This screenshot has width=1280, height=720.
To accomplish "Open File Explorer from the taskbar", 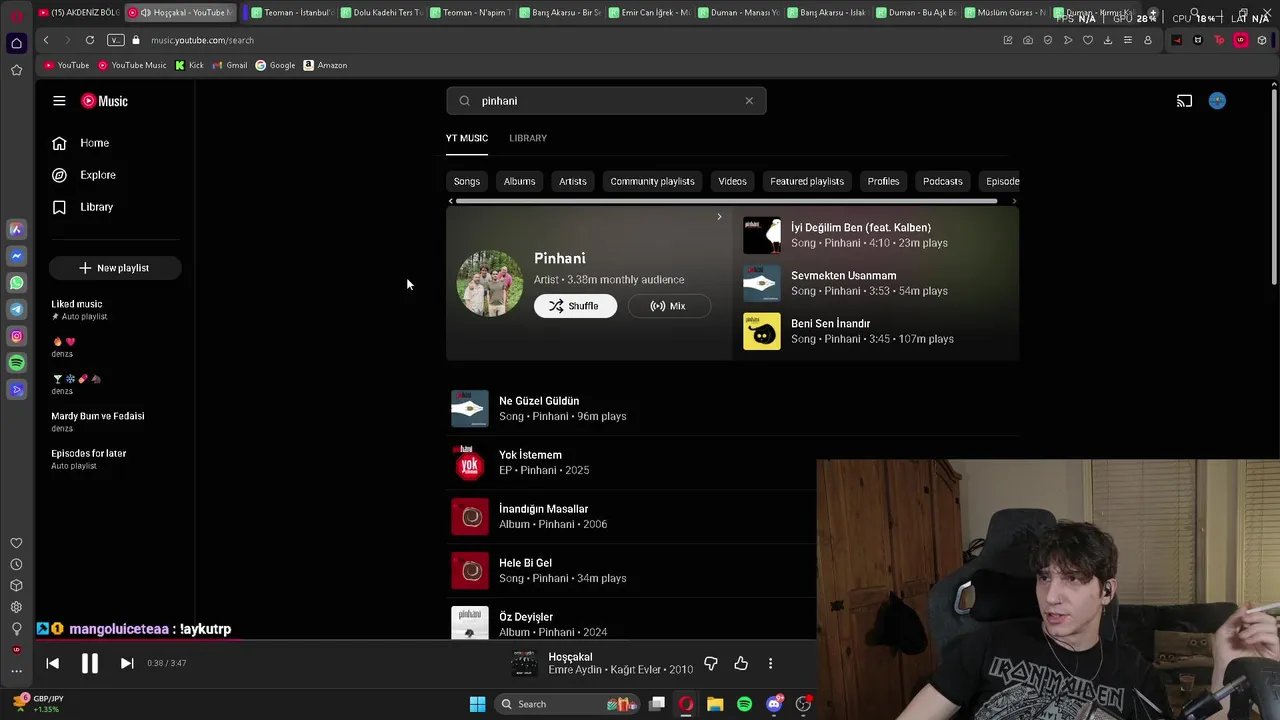I will tap(715, 704).
